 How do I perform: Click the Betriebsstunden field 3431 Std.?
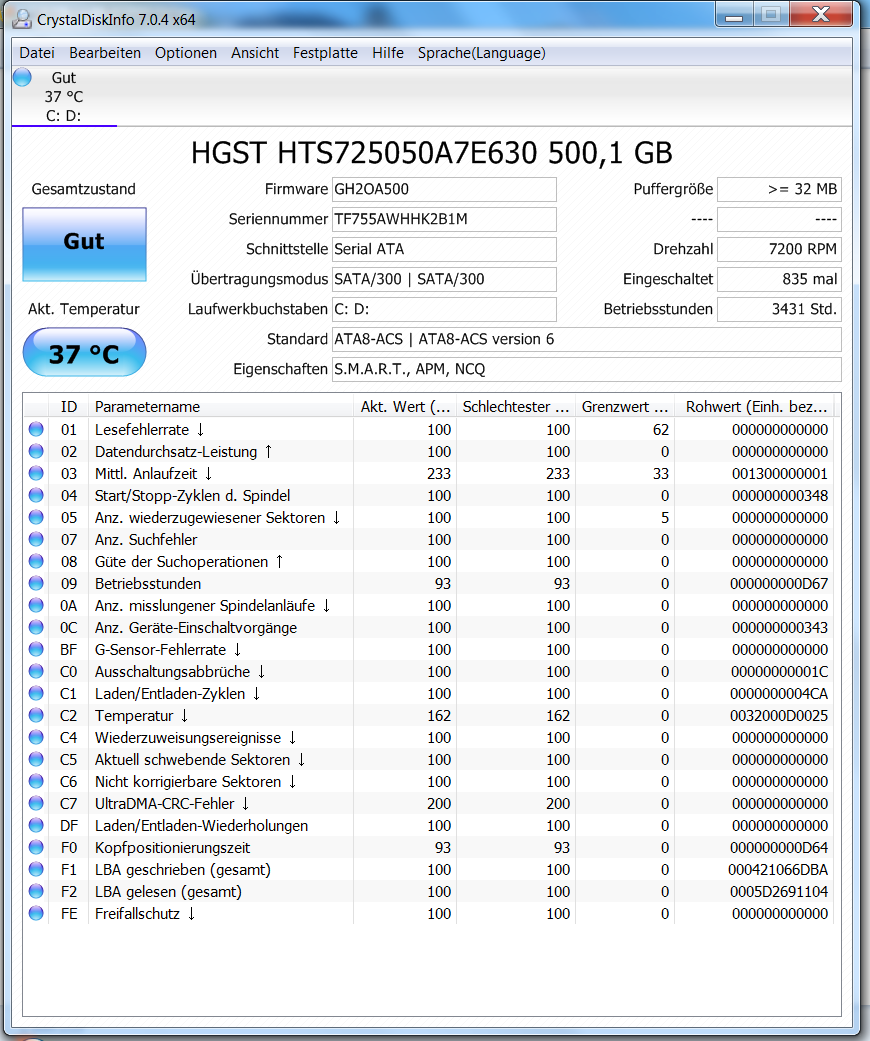pyautogui.click(x=779, y=309)
